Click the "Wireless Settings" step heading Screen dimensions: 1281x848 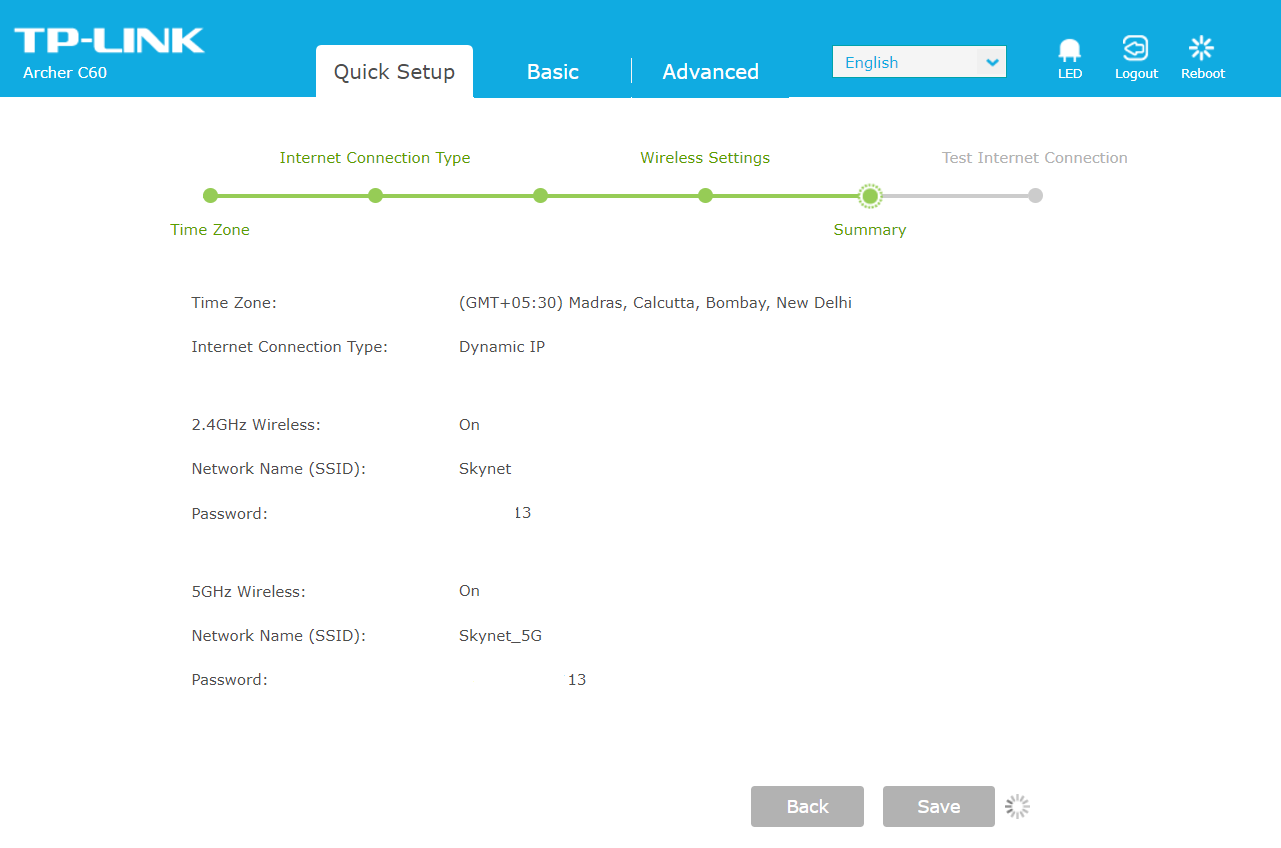pos(705,158)
